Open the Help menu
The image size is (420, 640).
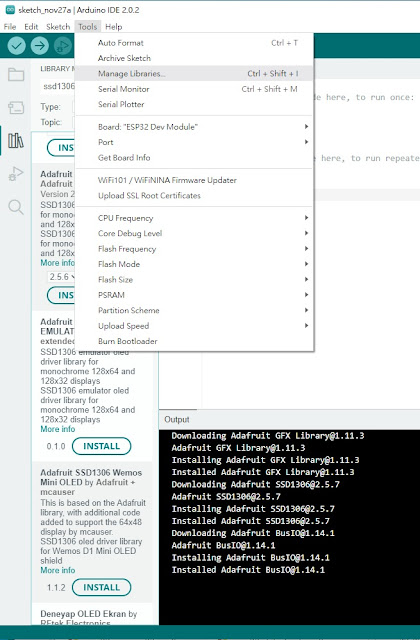coord(113,27)
